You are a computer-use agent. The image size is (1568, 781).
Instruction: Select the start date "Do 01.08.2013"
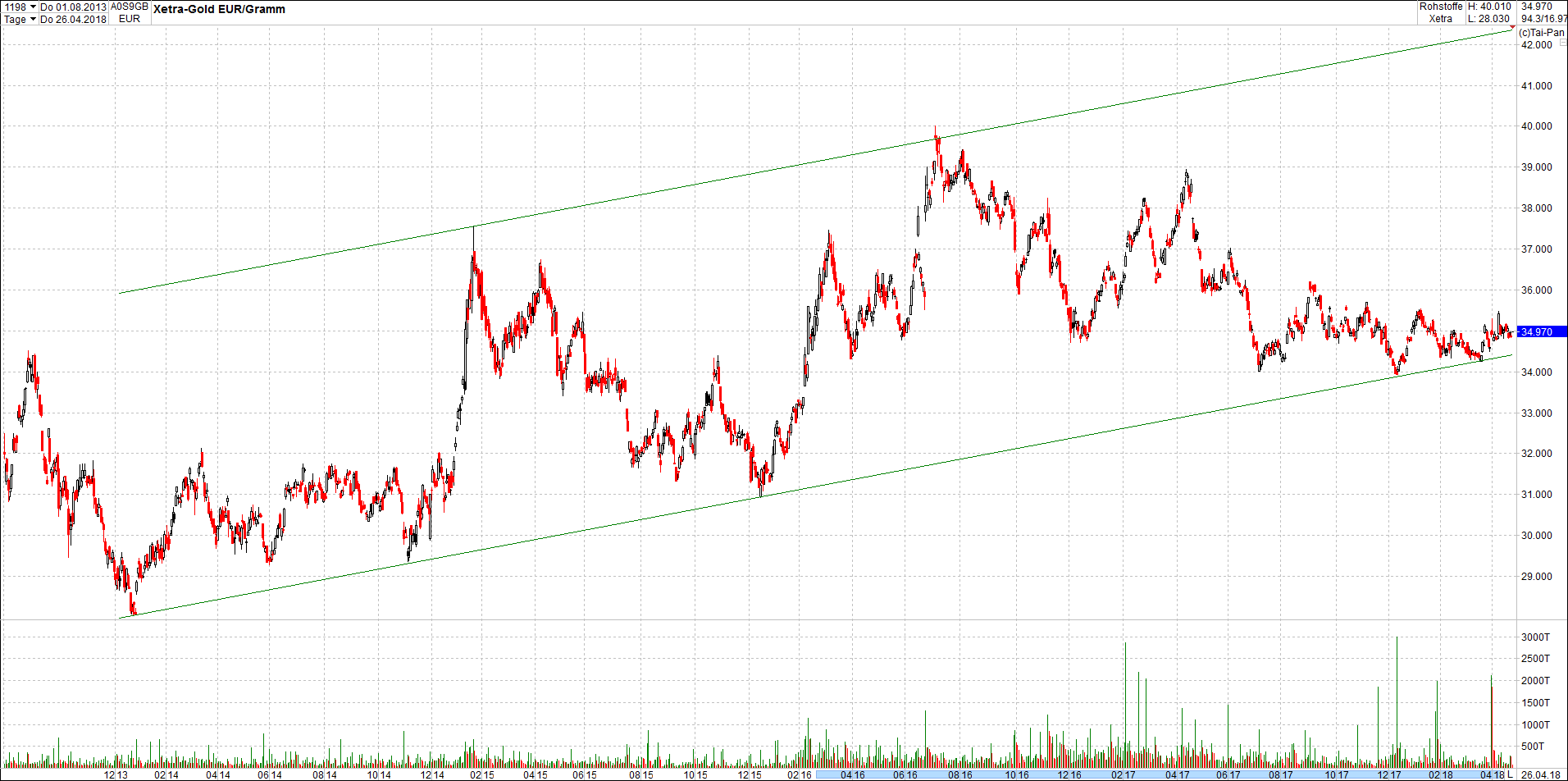pos(74,6)
